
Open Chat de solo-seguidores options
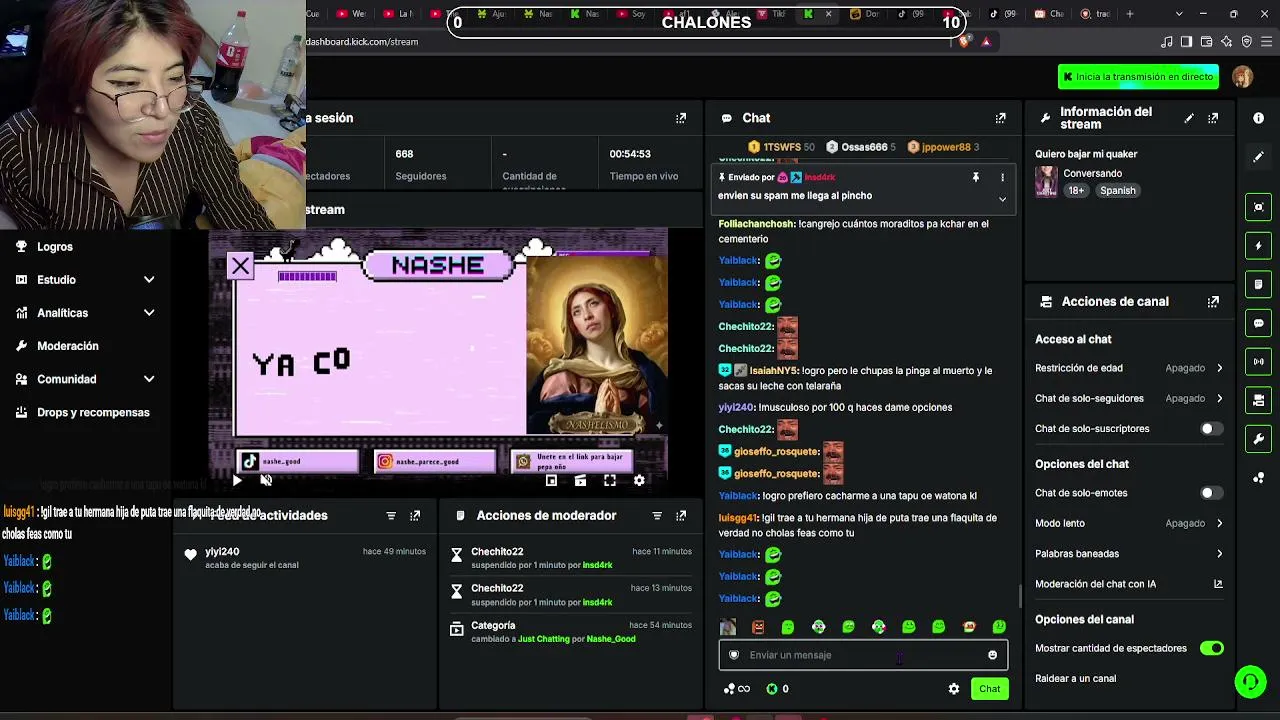1129,398
